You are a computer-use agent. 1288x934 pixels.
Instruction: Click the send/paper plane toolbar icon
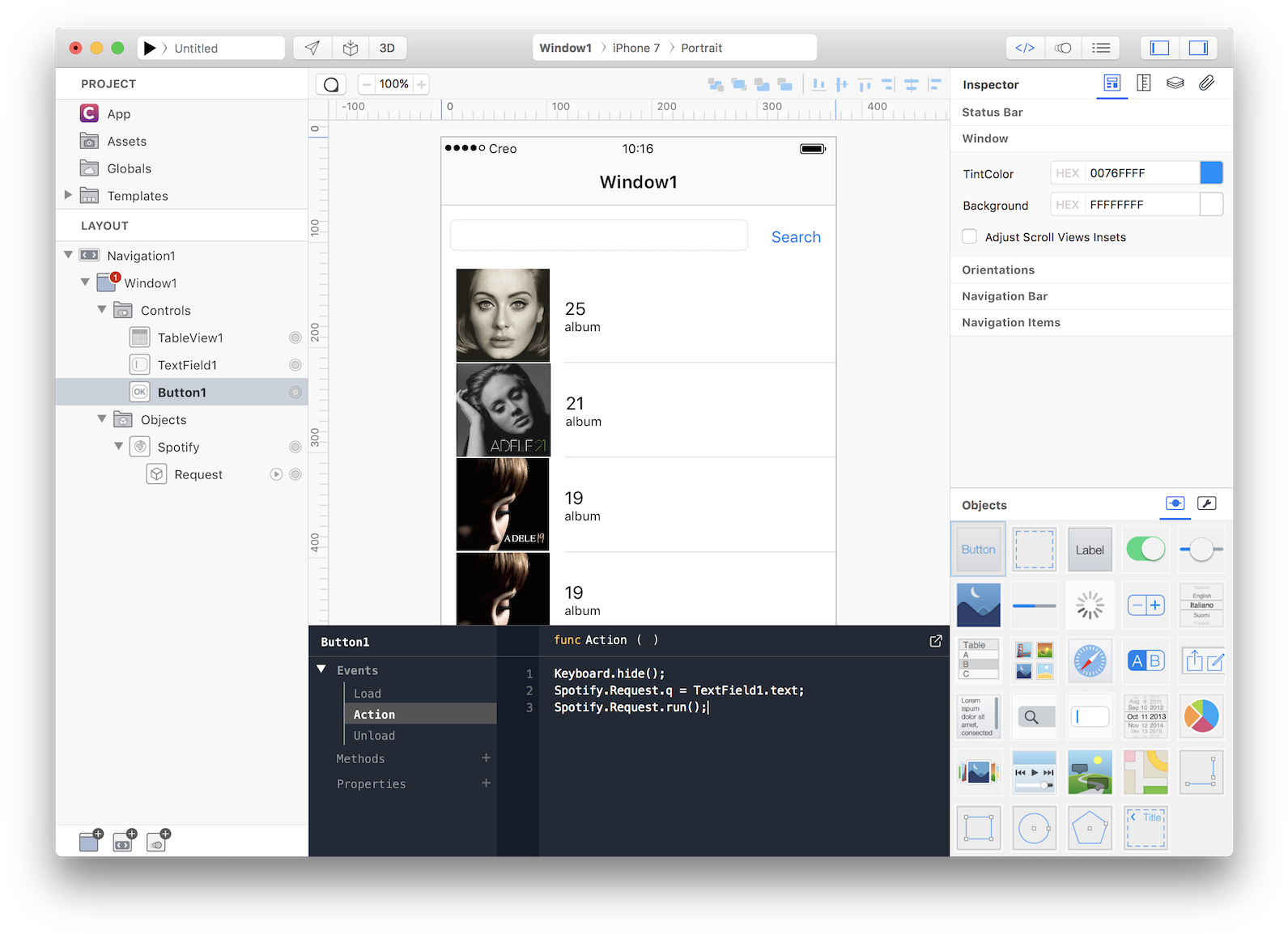coord(312,49)
